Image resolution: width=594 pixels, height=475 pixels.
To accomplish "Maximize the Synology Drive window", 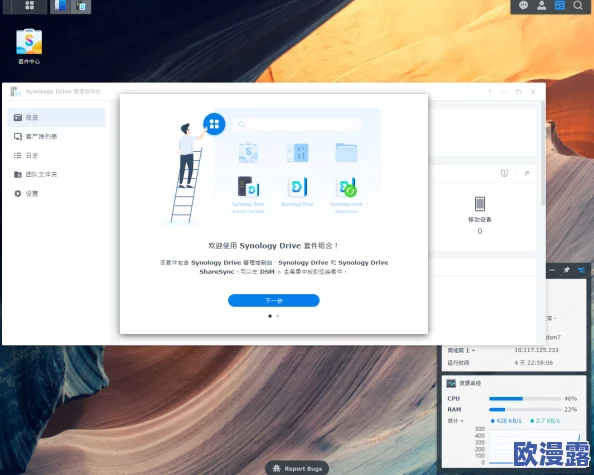I will (x=519, y=92).
